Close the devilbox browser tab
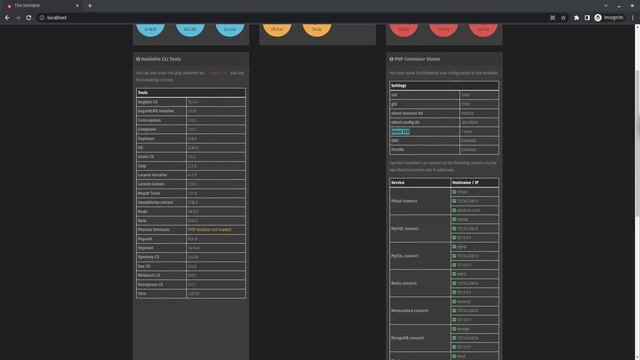The height and width of the screenshot is (360, 640). pyautogui.click(x=78, y=6)
